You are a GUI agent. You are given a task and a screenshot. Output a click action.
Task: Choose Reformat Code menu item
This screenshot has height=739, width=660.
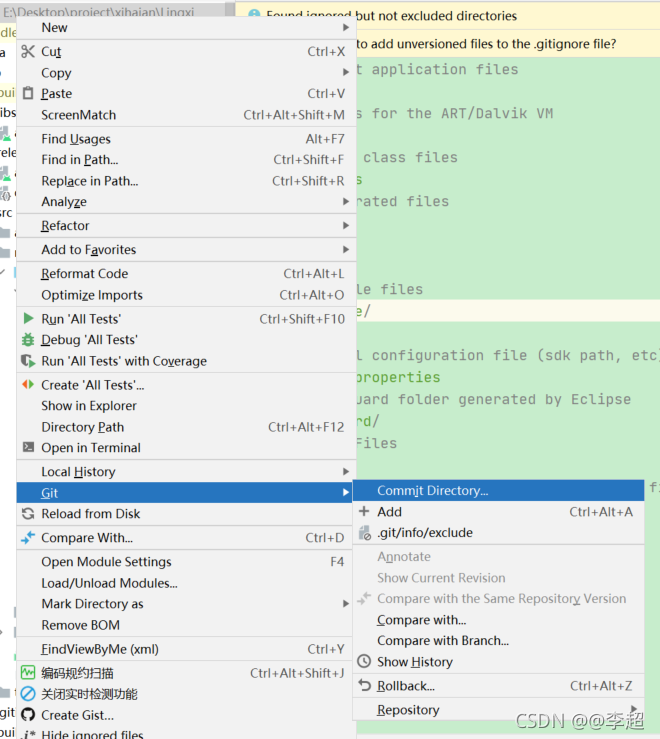[186, 274]
